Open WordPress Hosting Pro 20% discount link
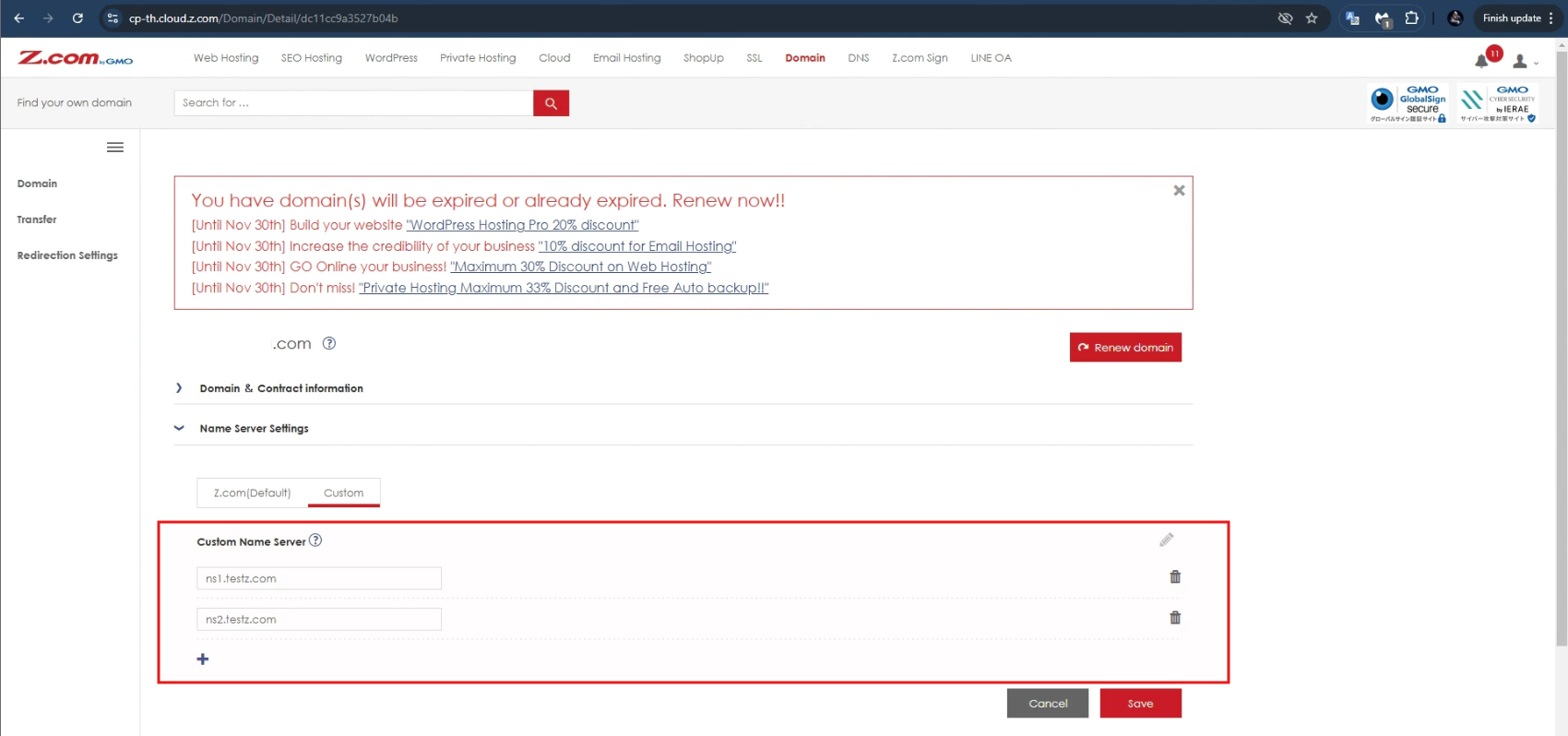The width and height of the screenshot is (1568, 736). tap(522, 225)
